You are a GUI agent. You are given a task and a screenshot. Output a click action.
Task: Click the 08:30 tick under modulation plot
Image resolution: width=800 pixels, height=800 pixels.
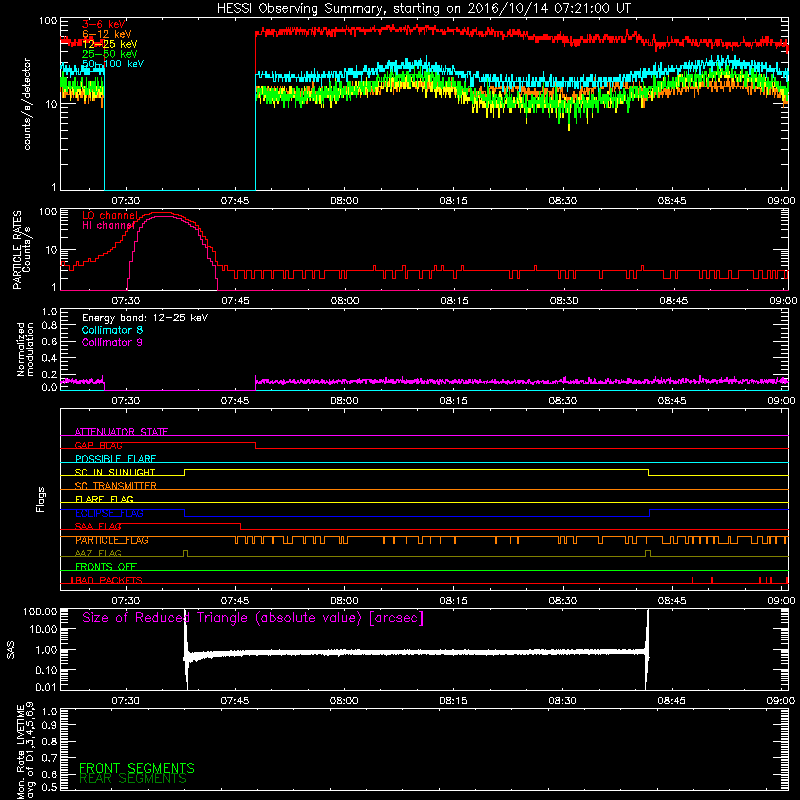click(x=563, y=401)
